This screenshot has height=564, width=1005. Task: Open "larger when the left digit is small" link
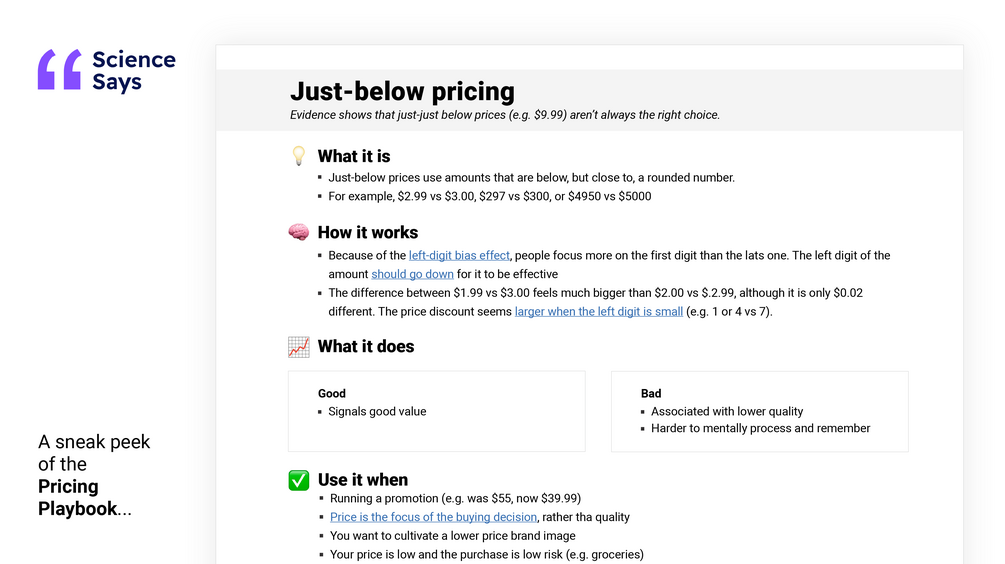(x=599, y=312)
